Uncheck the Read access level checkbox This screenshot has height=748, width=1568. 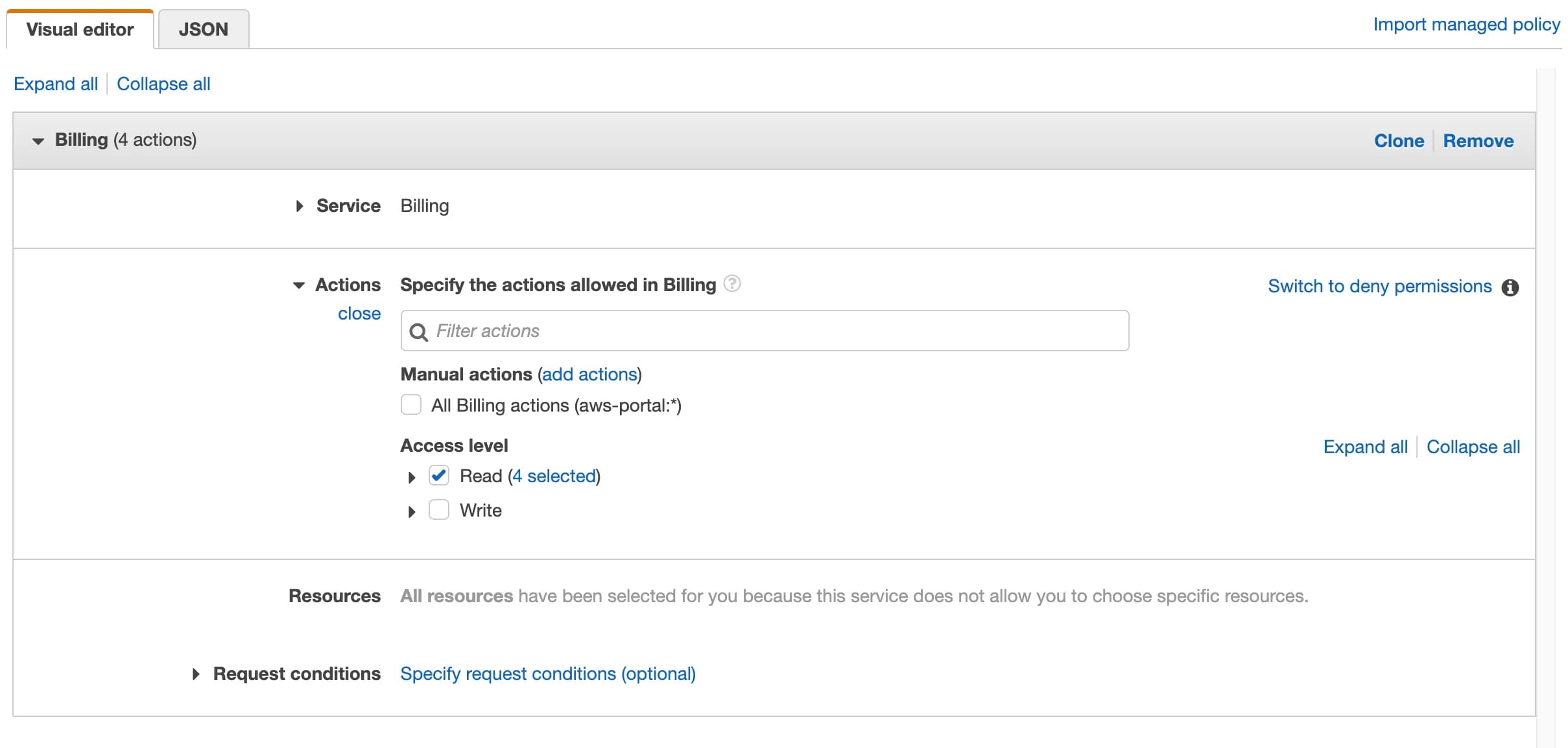click(439, 476)
